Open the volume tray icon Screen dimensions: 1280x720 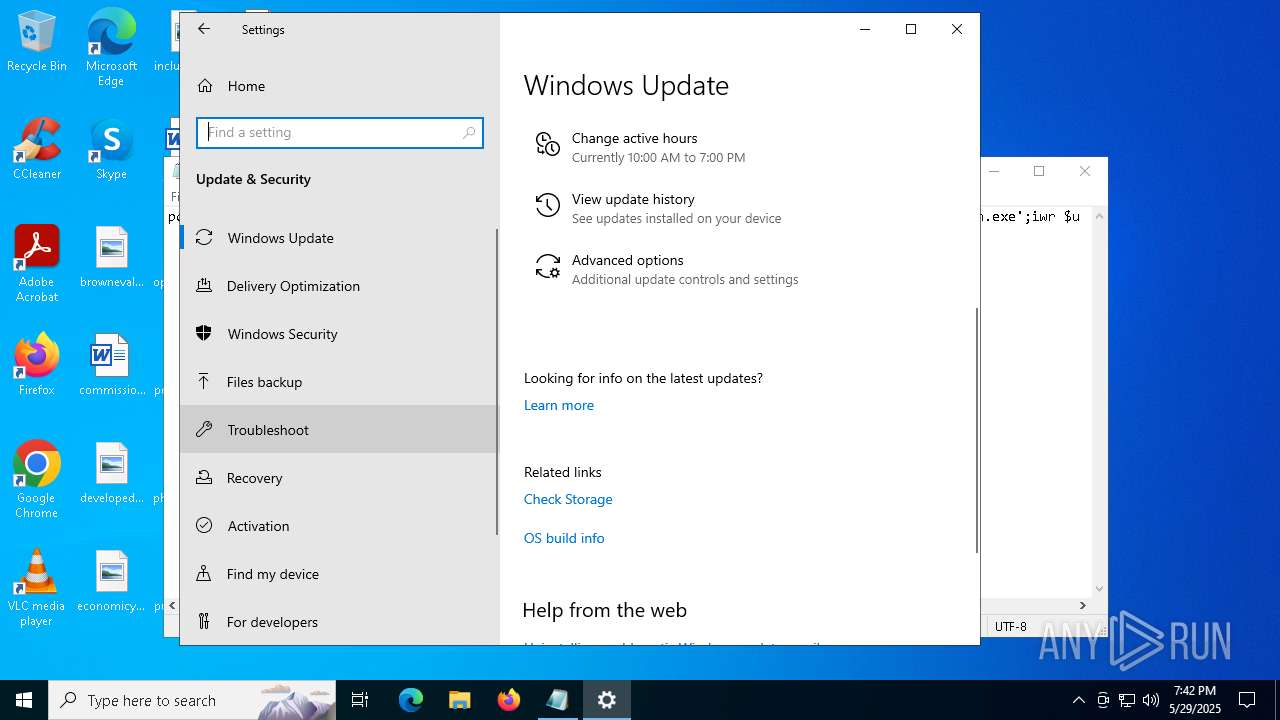pos(1151,700)
